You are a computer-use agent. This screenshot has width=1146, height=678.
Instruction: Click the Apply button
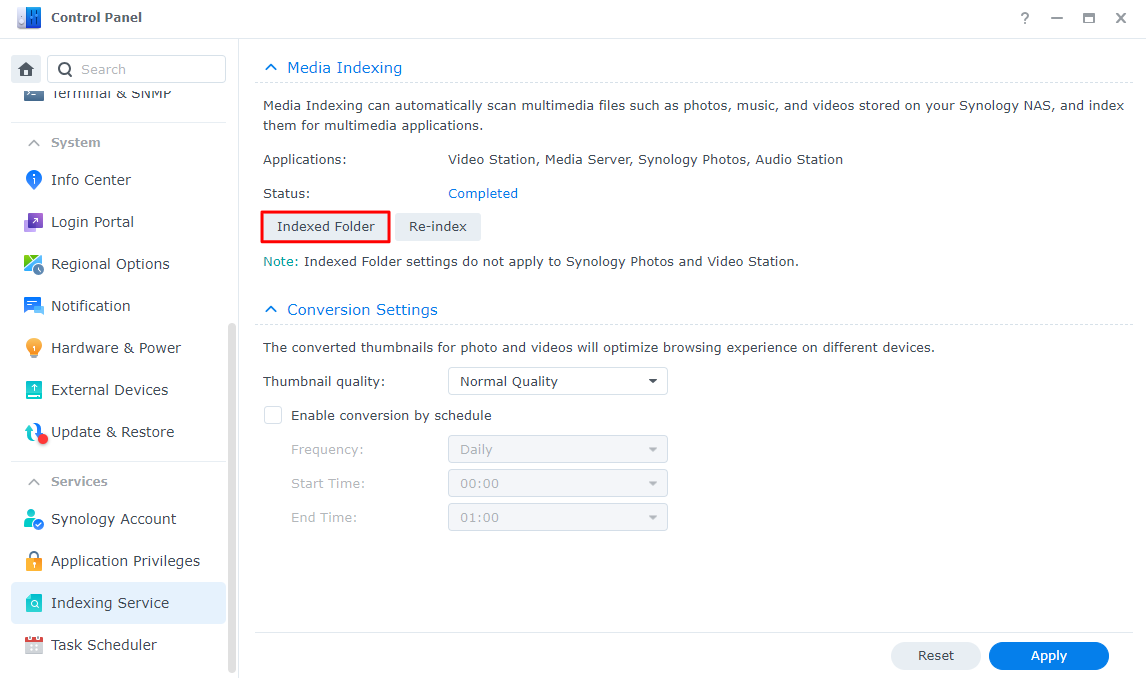click(1048, 656)
